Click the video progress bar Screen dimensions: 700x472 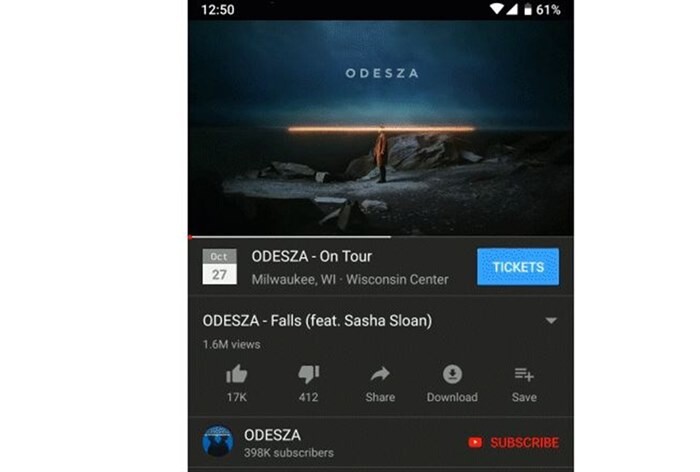[381, 237]
